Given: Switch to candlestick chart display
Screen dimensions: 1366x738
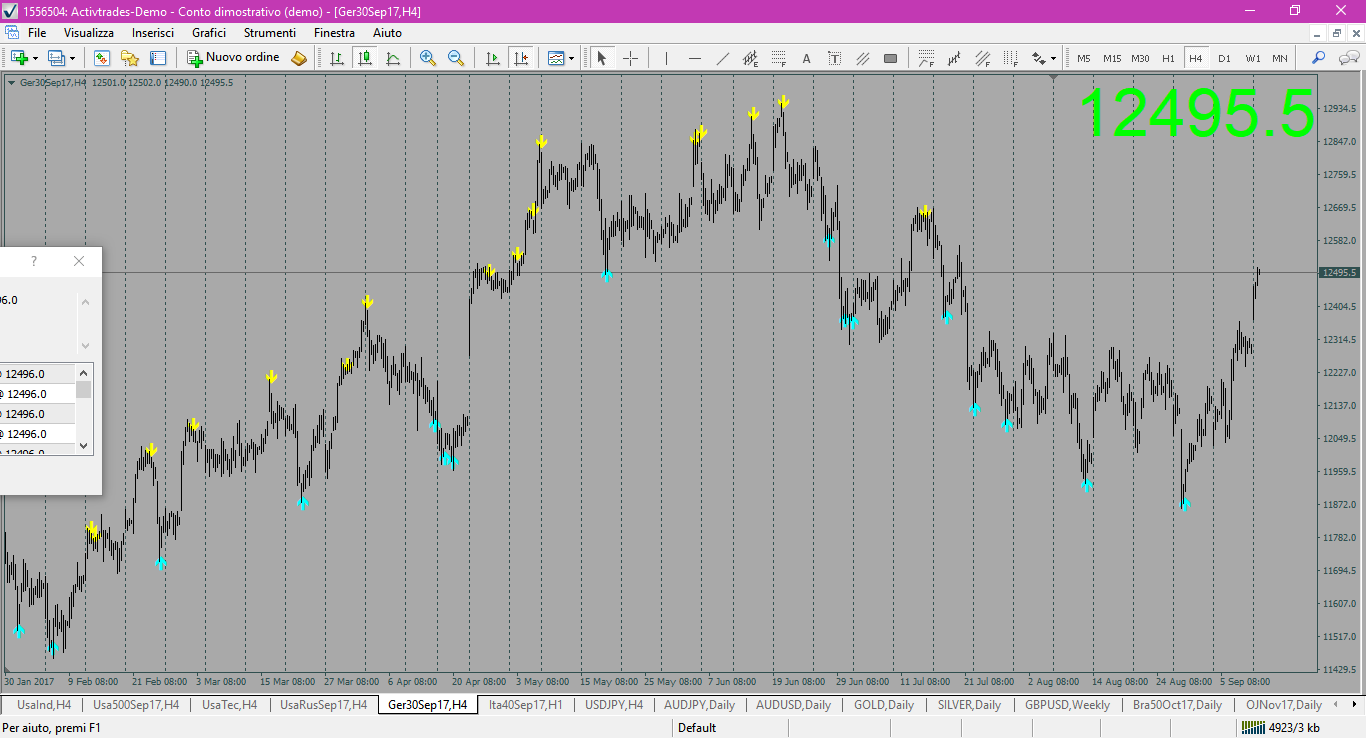Looking at the screenshot, I should point(365,58).
